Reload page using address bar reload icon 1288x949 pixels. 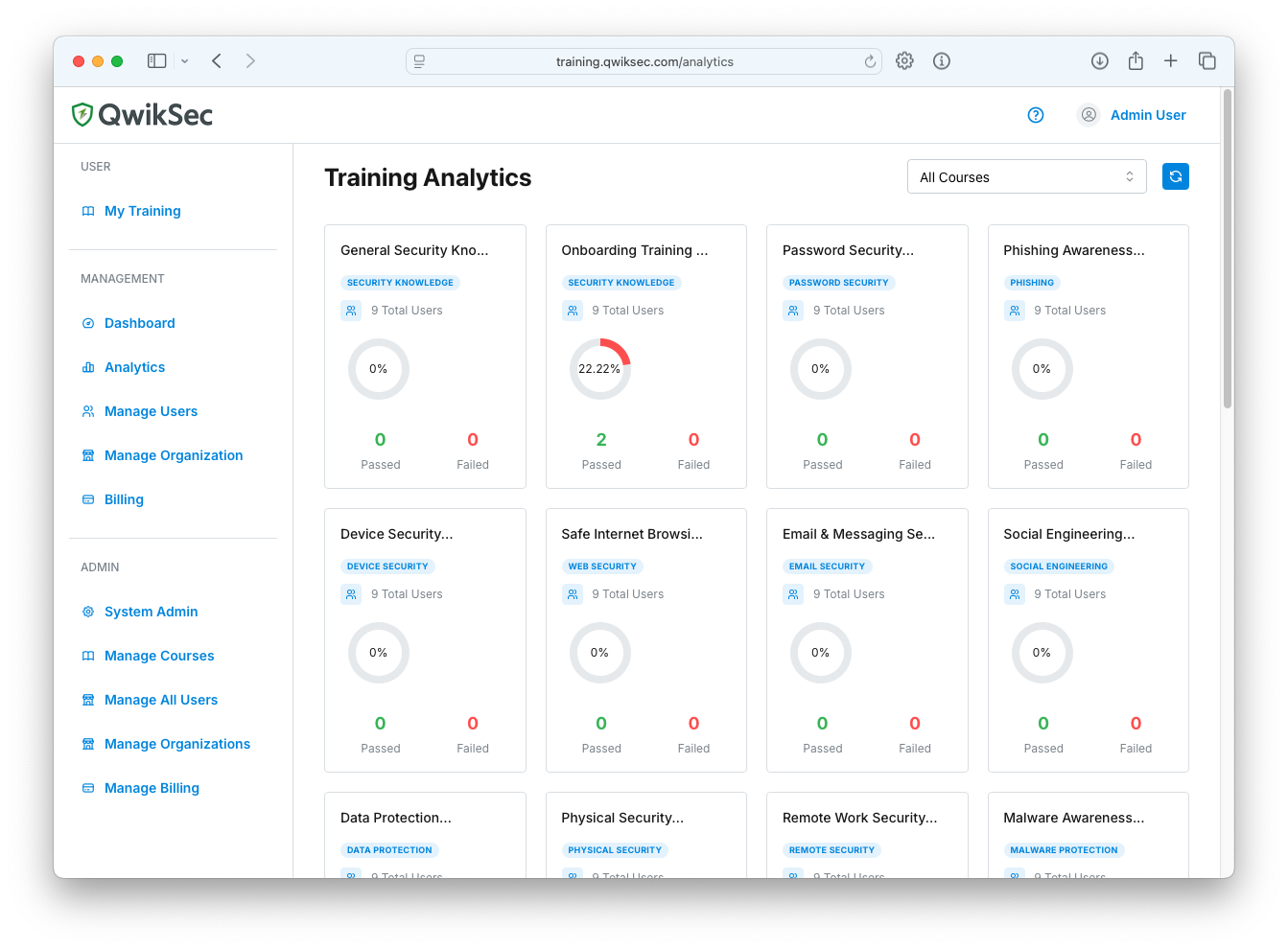tap(870, 61)
